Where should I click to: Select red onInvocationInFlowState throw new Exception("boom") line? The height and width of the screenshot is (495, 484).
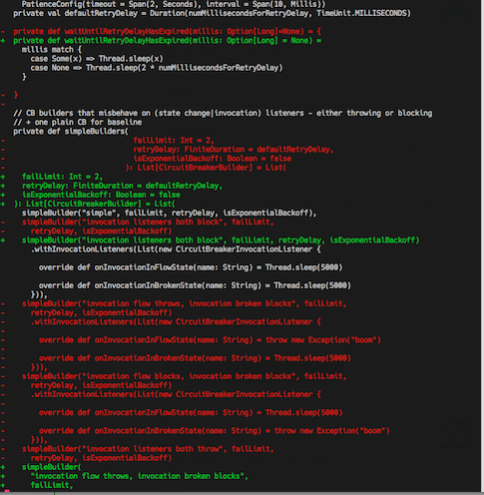pyautogui.click(x=210, y=340)
